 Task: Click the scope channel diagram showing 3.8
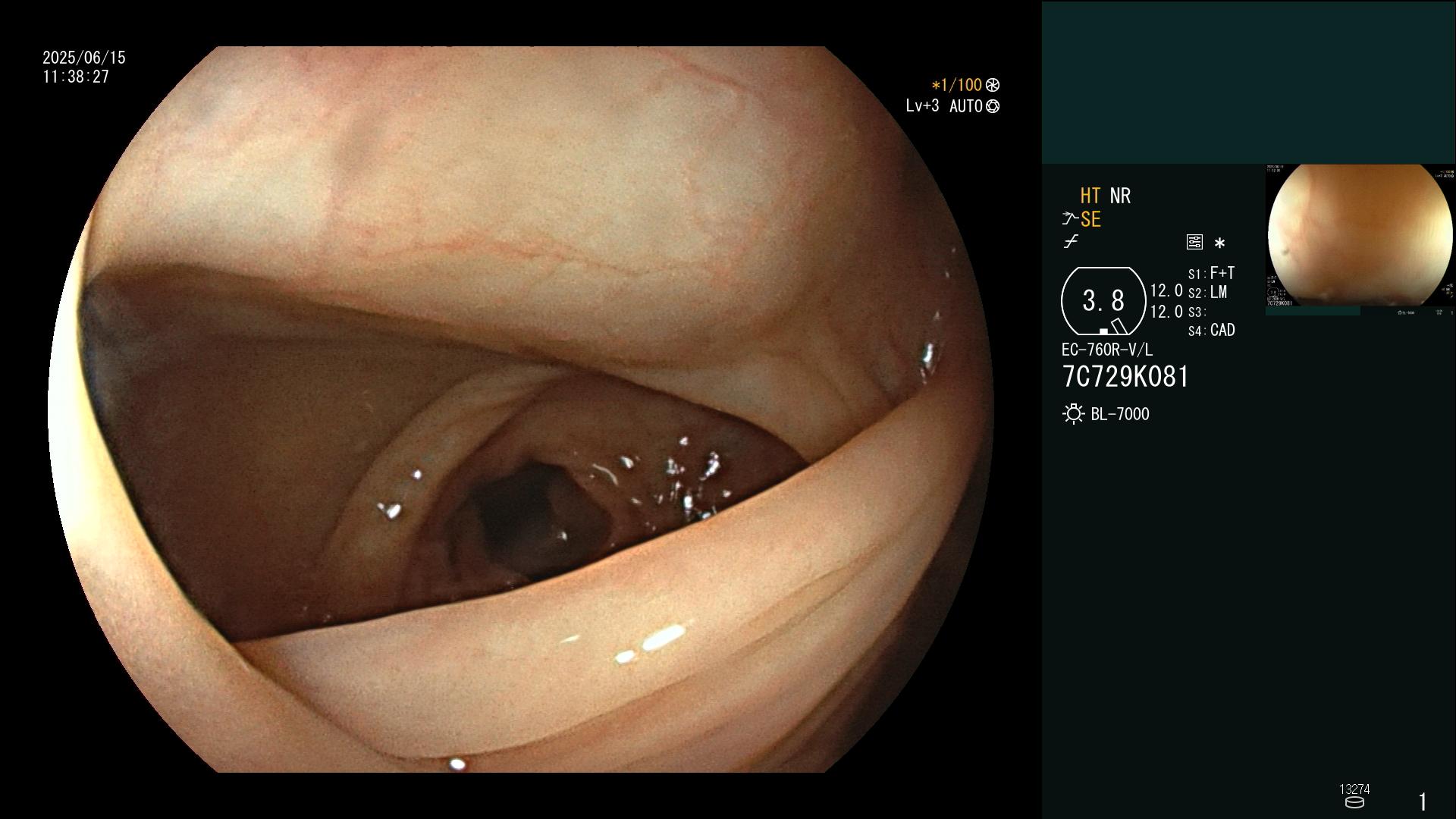tap(1103, 301)
